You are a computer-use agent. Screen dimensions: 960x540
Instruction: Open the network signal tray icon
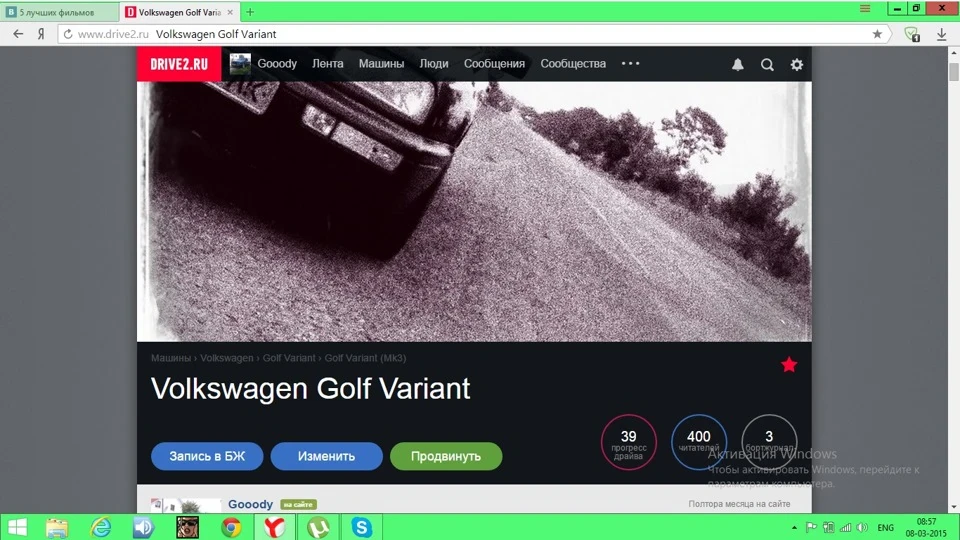[x=846, y=528]
